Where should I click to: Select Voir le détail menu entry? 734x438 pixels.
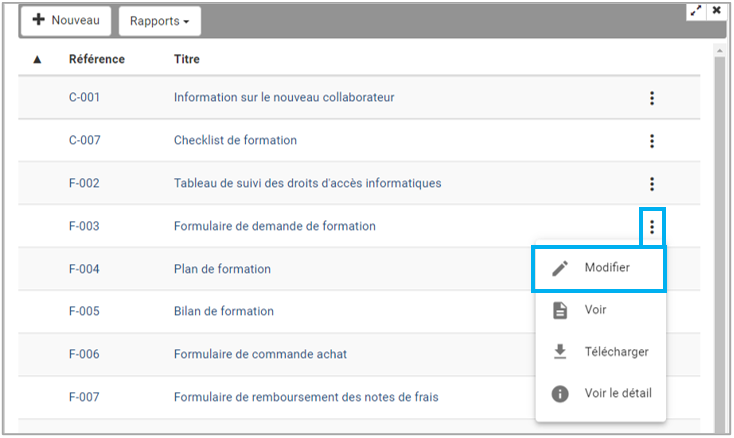point(617,394)
